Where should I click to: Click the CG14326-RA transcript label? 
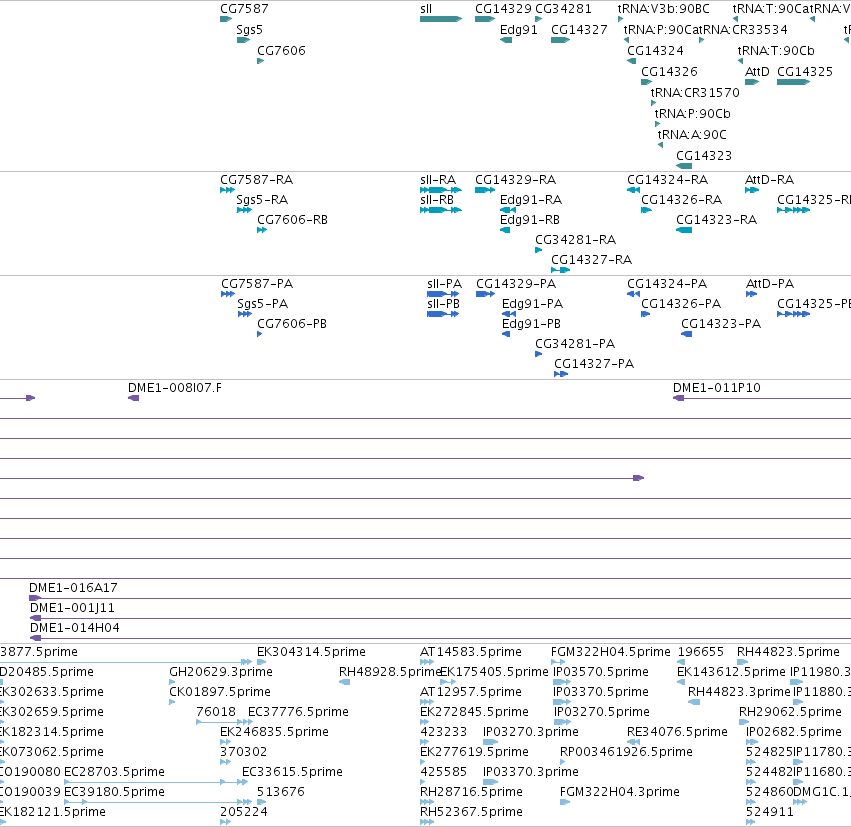(x=682, y=200)
